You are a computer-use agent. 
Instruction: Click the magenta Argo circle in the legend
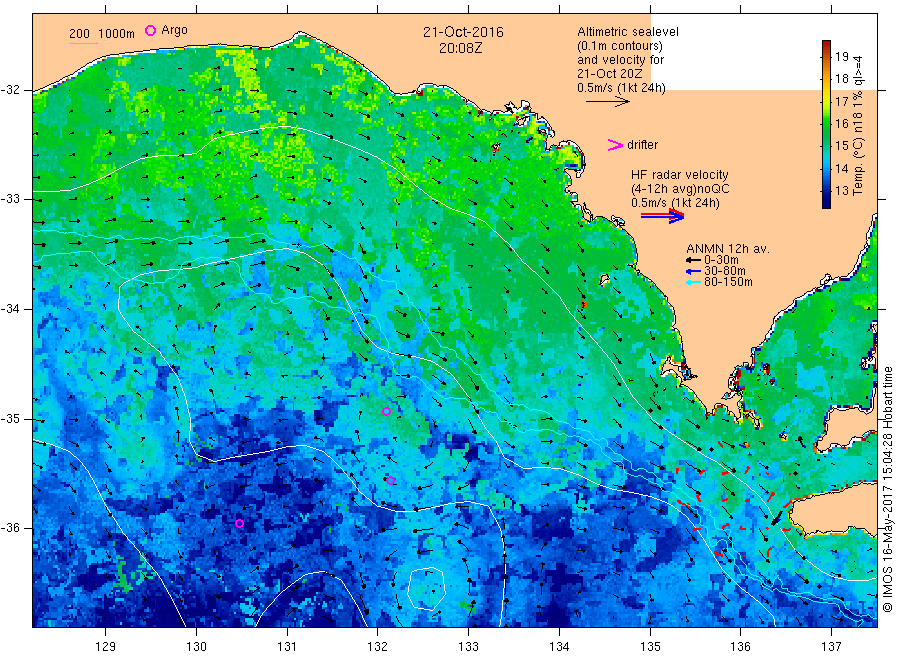(x=150, y=30)
